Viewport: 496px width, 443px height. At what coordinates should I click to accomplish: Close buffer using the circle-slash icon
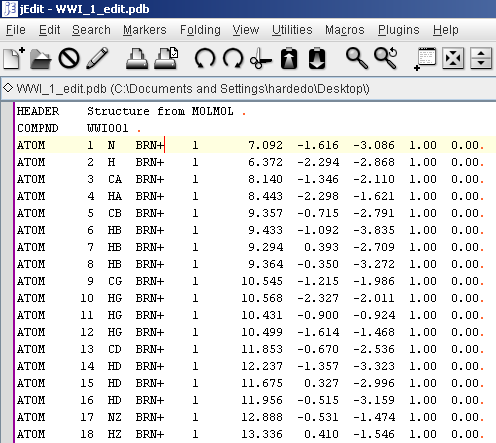pyautogui.click(x=69, y=58)
